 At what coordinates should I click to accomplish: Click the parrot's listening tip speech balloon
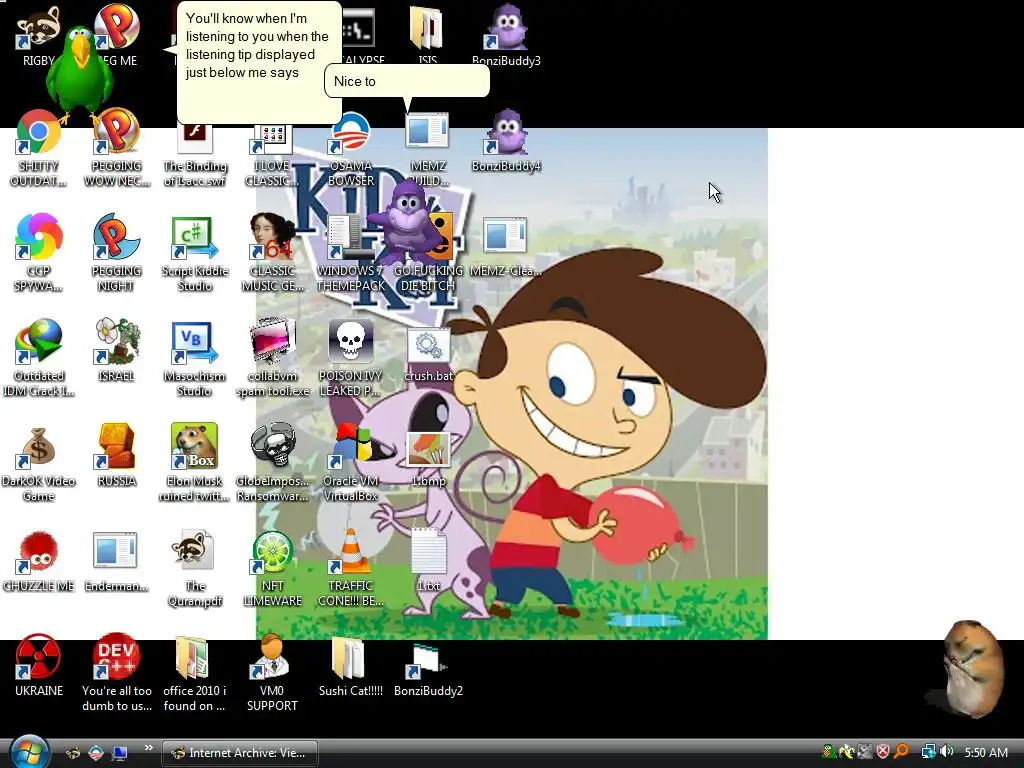(x=259, y=62)
